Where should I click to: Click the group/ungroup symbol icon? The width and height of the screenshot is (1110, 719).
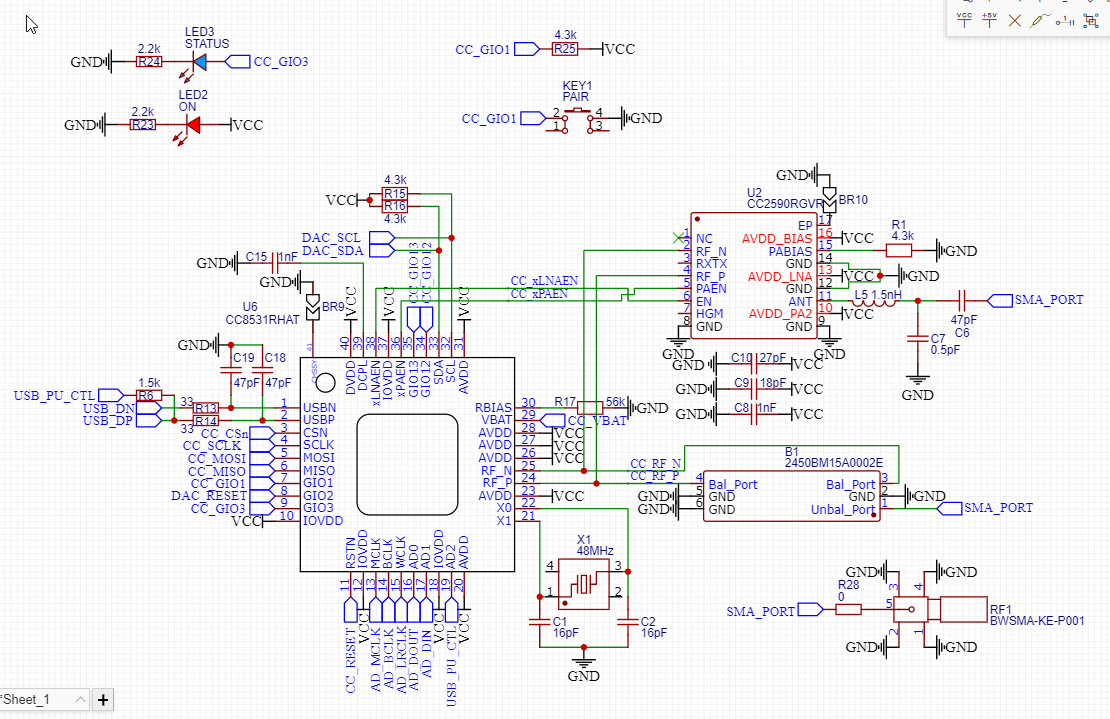pyautogui.click(x=1091, y=21)
